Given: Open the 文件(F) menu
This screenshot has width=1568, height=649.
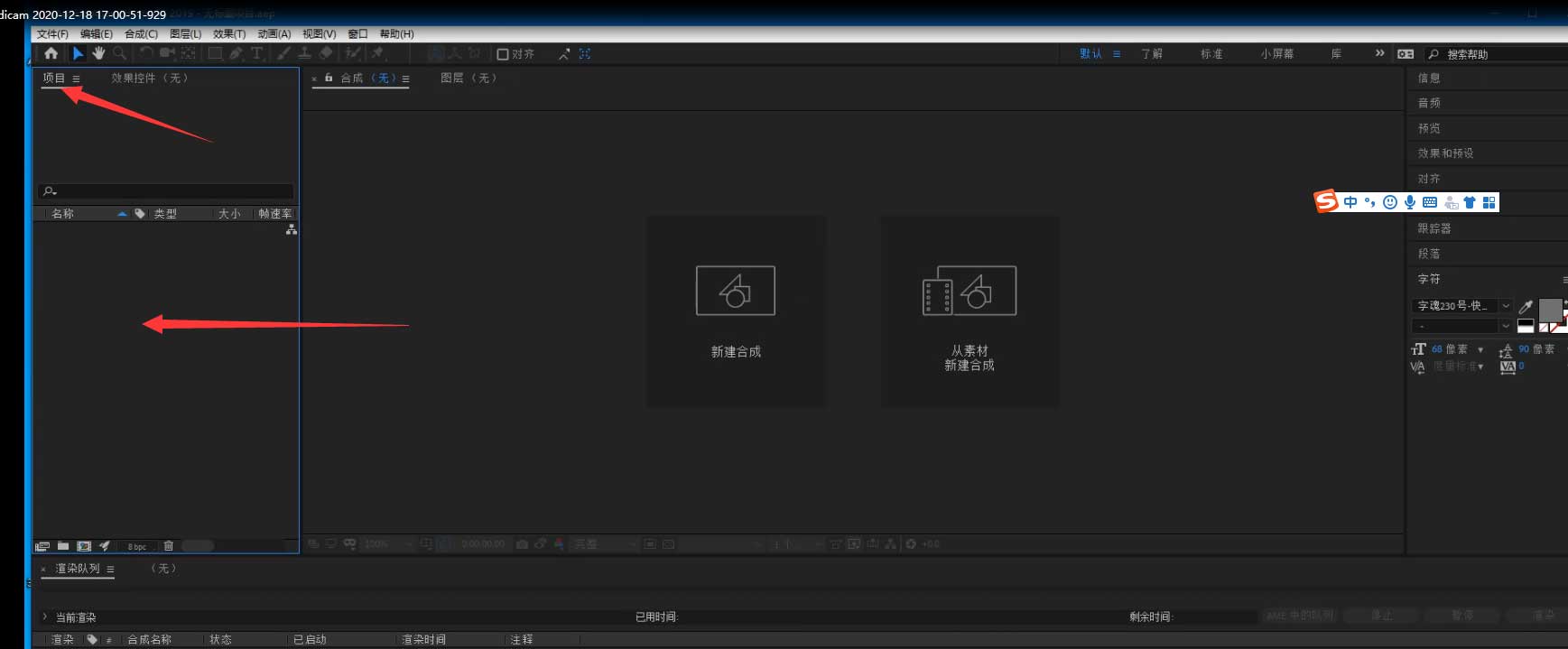Looking at the screenshot, I should pyautogui.click(x=52, y=33).
